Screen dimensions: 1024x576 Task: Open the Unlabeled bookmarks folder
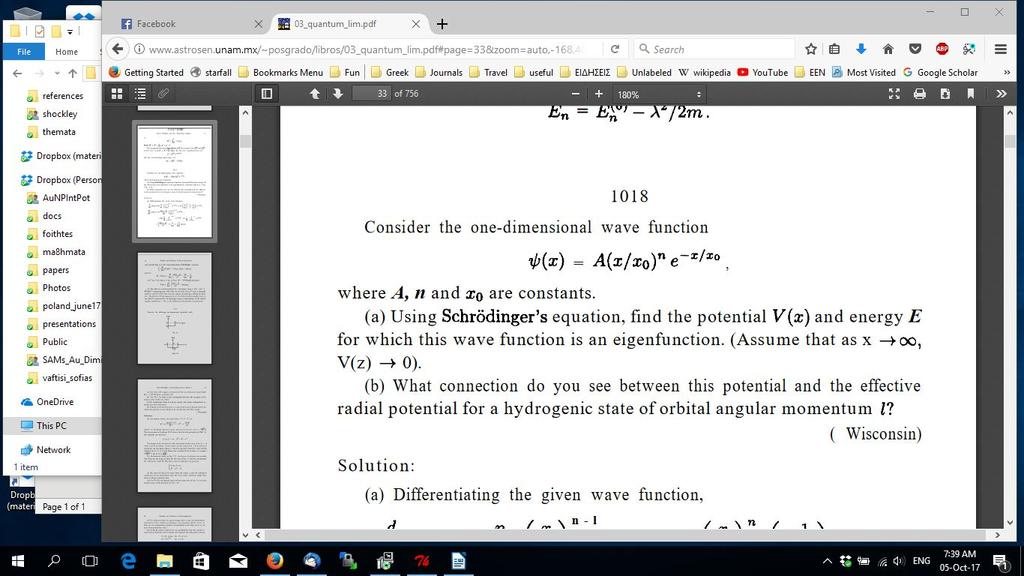pos(644,72)
